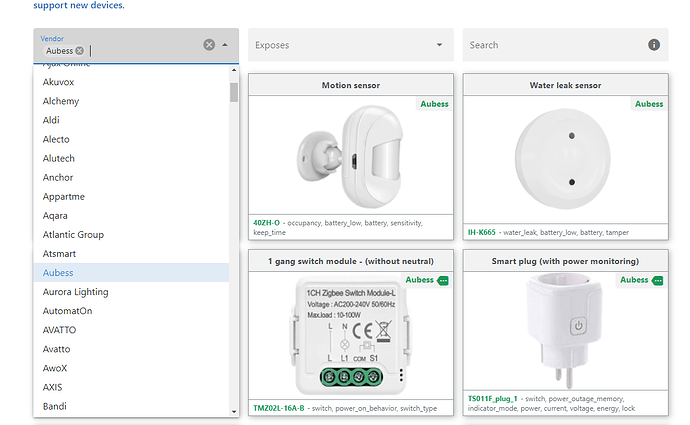The height and width of the screenshot is (425, 690).
Task: Open the IH-K665 model link
Action: [482, 232]
